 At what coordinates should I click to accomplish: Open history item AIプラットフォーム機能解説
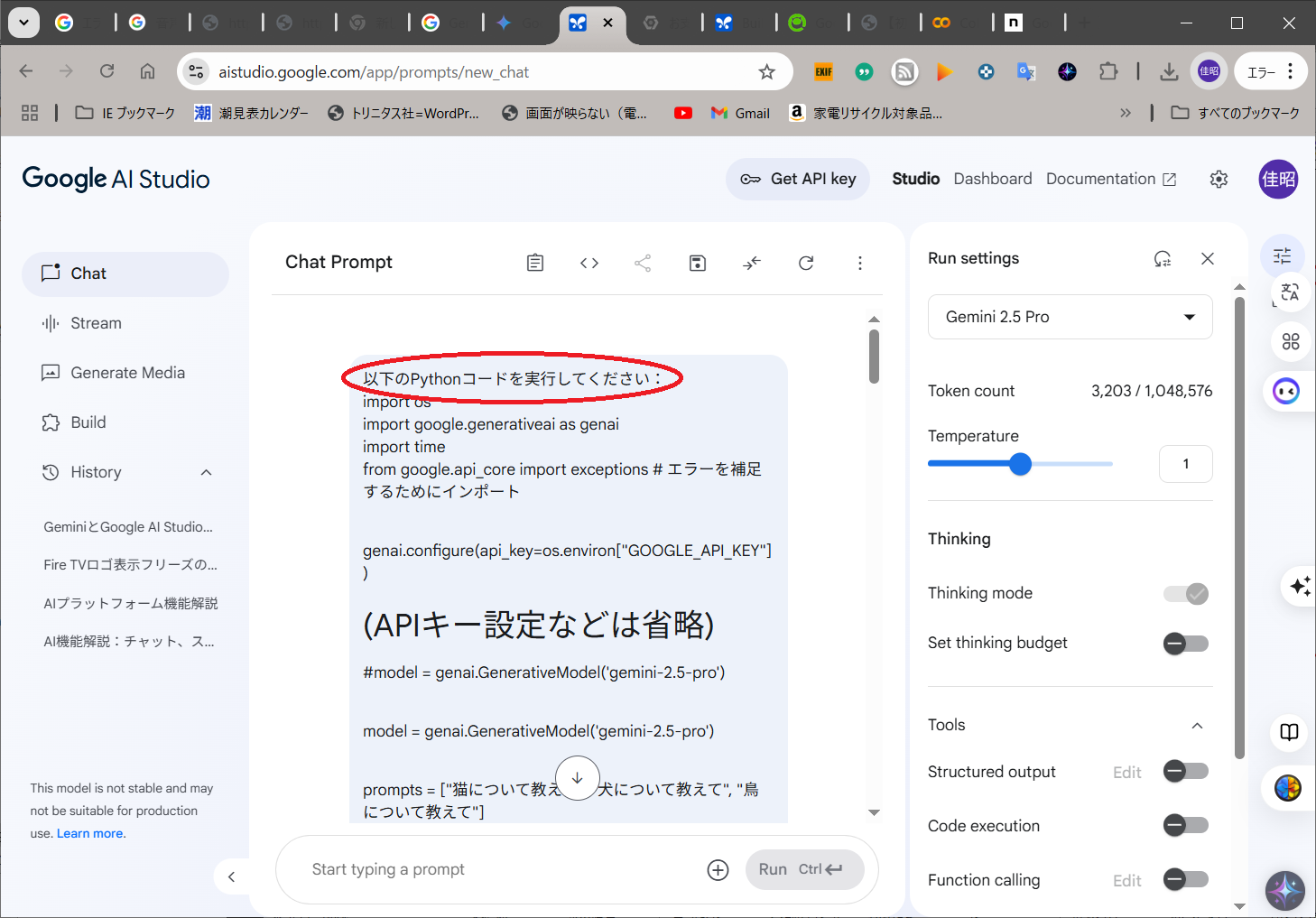coord(131,603)
